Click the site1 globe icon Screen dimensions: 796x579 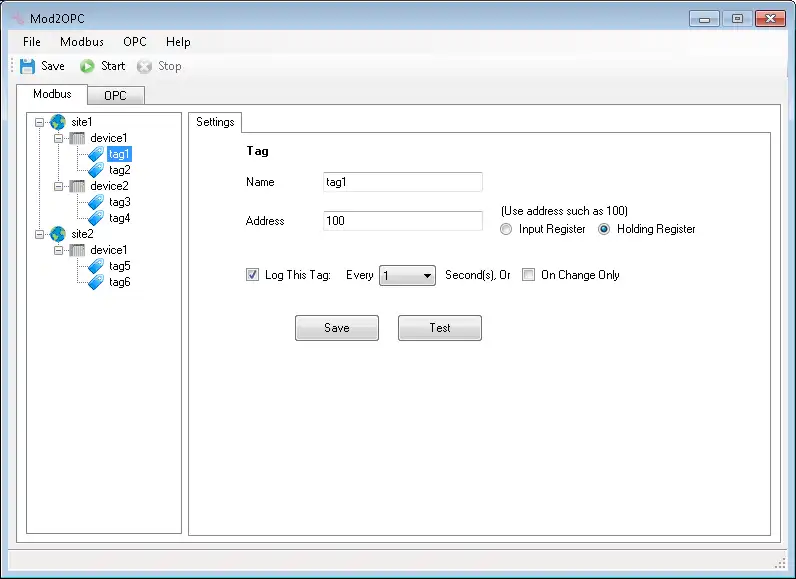(58, 122)
